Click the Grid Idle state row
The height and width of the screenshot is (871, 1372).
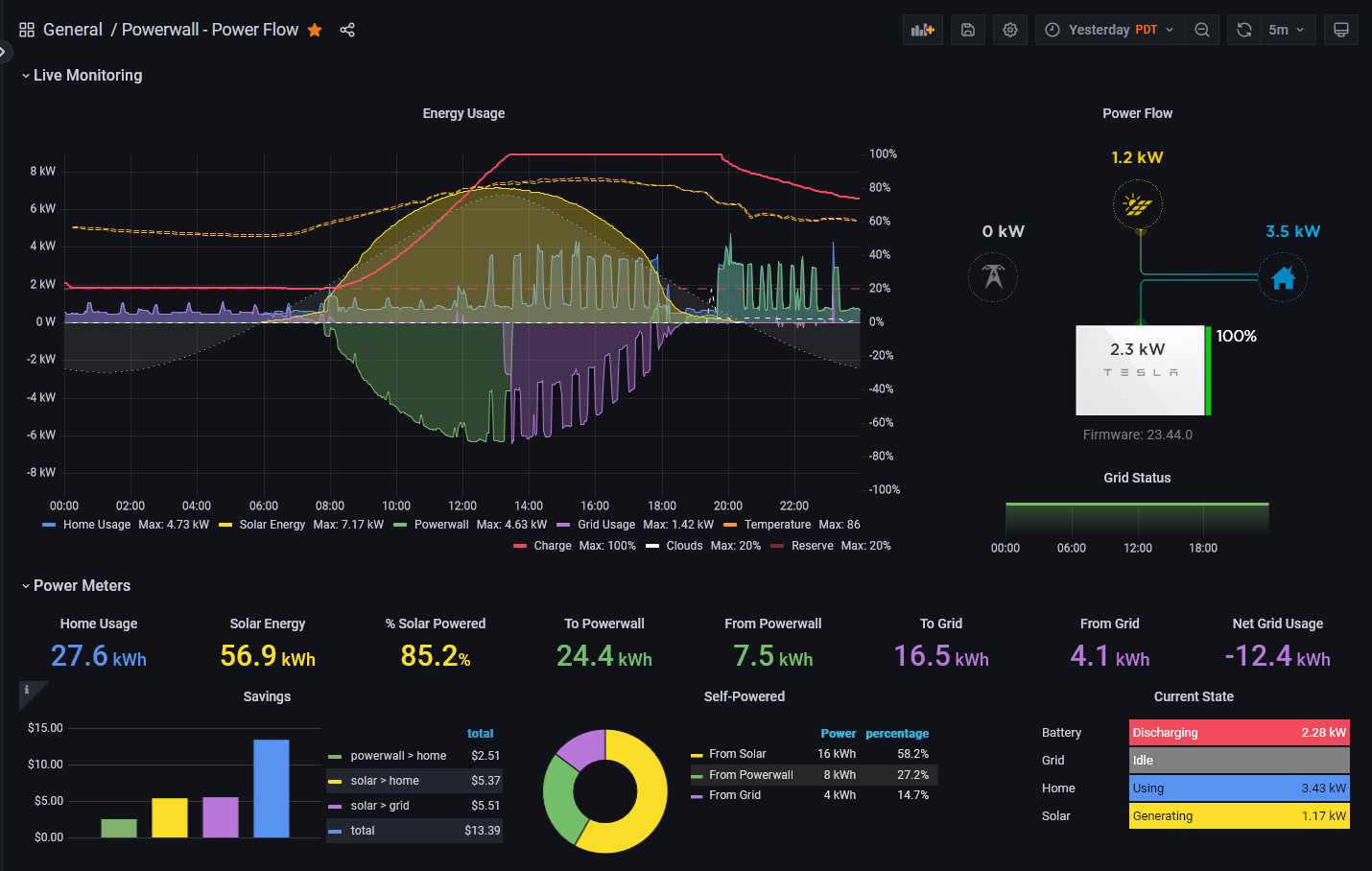(1240, 761)
